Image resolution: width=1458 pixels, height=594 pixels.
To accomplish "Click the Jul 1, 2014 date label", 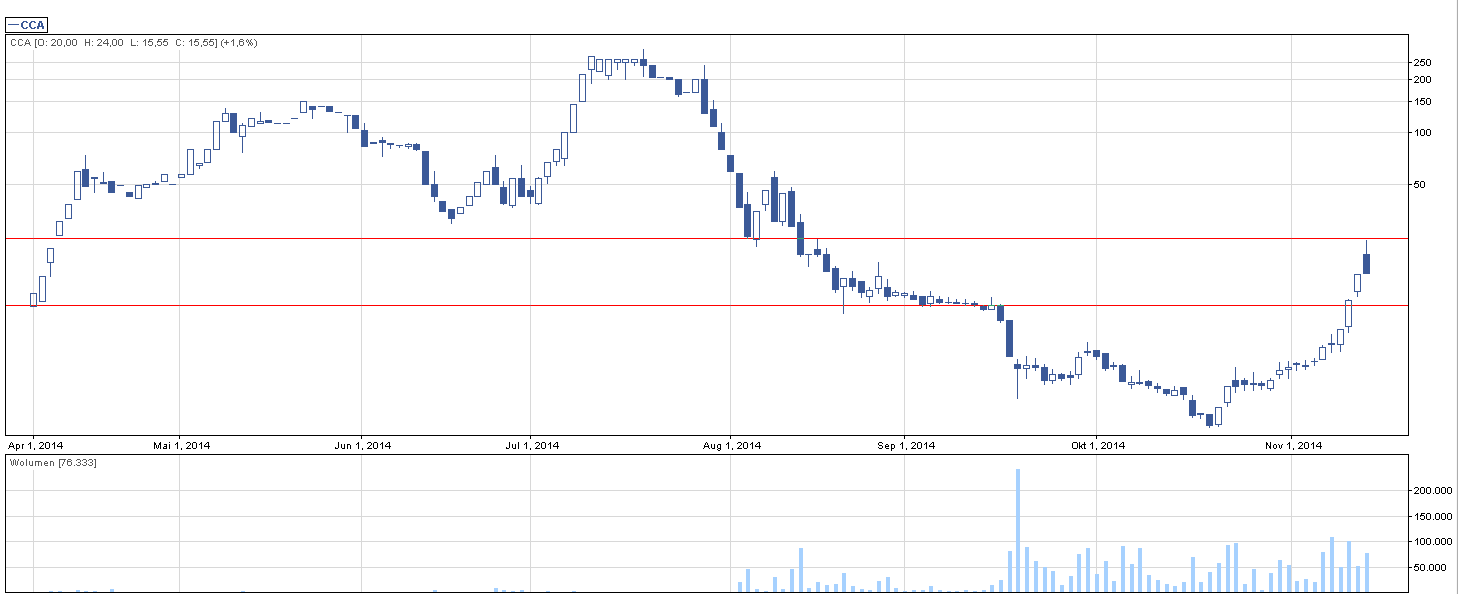I will click(531, 445).
